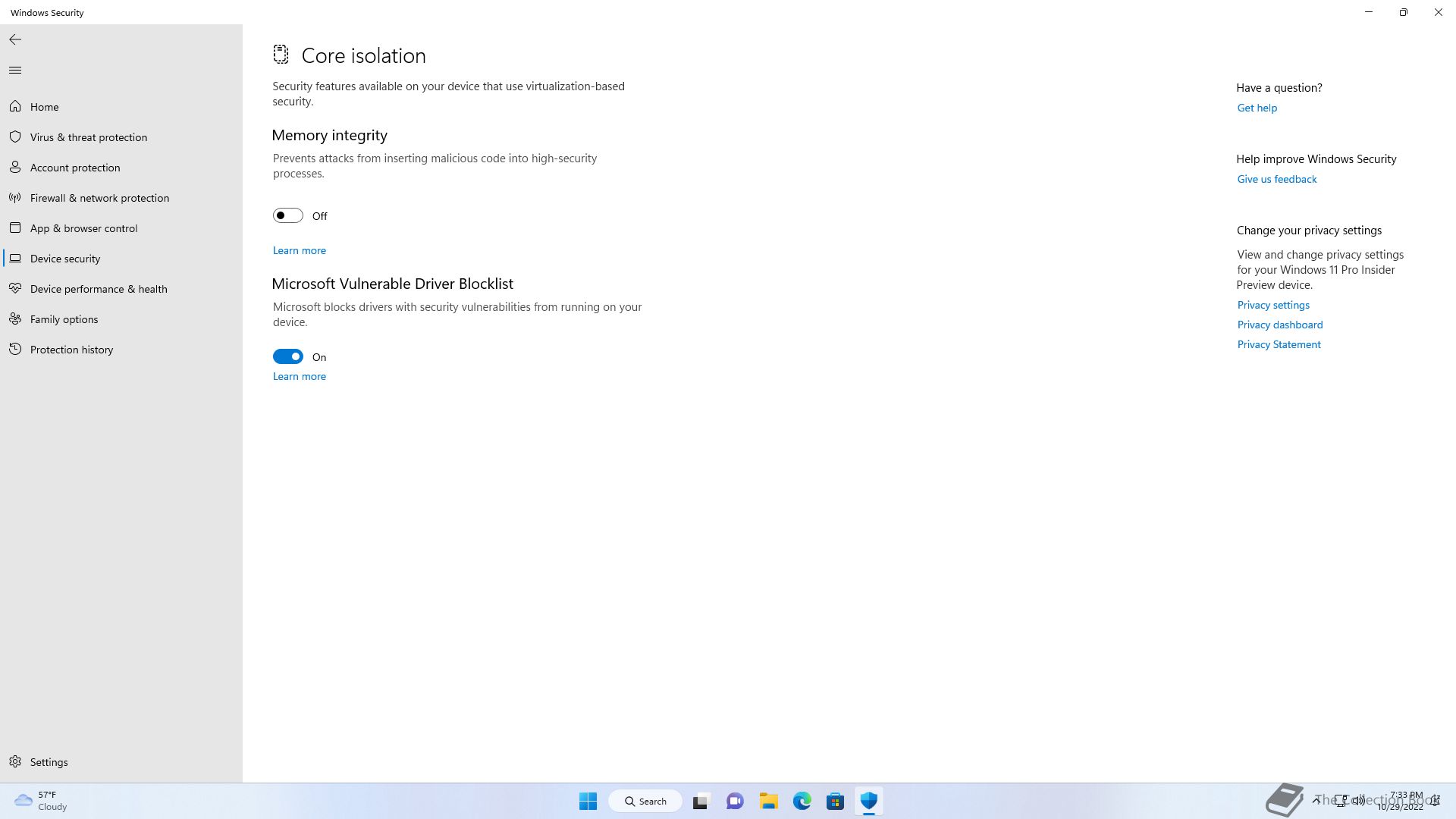The height and width of the screenshot is (819, 1456).
Task: Show hidden tray icons chevron
Action: [1317, 800]
